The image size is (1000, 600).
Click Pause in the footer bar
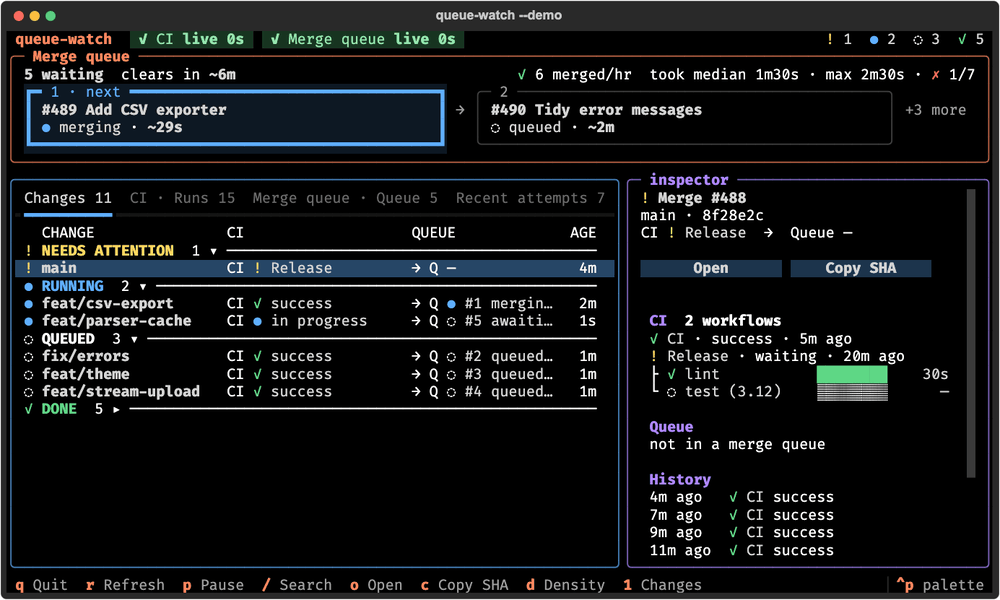pos(213,585)
